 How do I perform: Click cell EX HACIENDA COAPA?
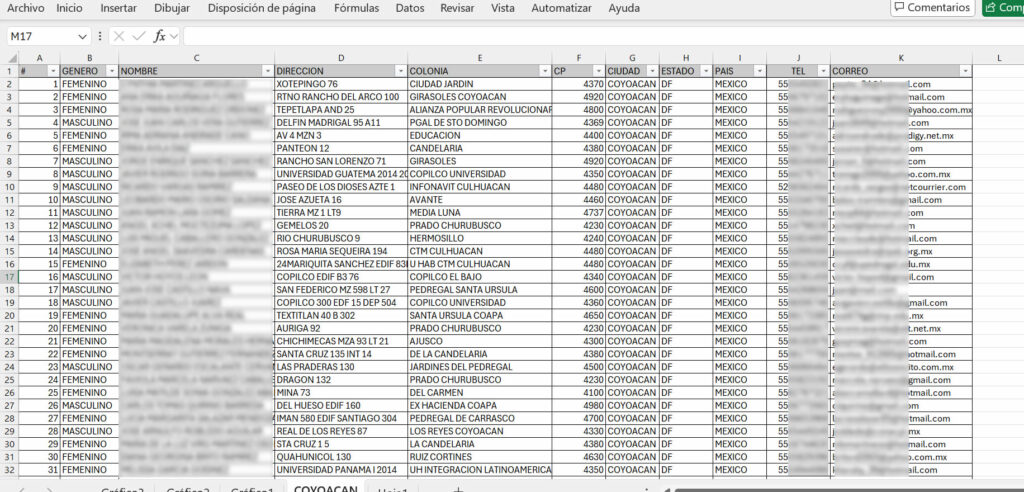[479, 406]
